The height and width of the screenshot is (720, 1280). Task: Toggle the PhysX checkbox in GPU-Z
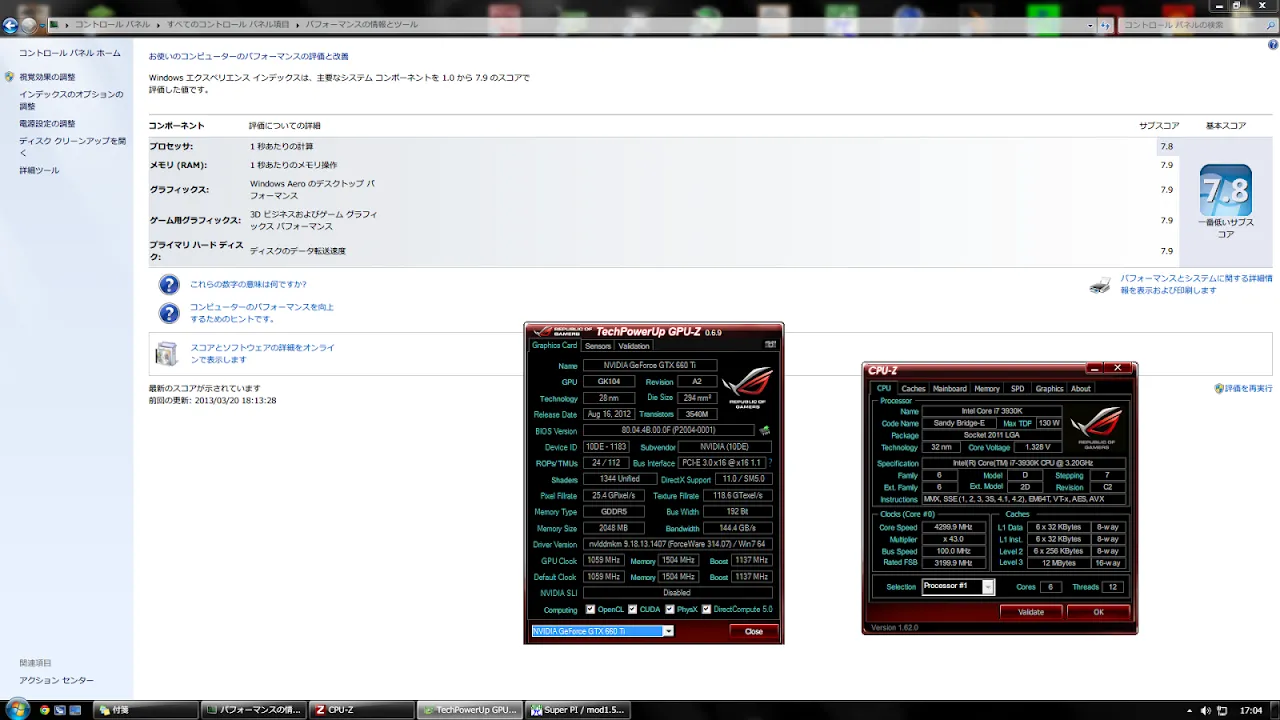click(x=670, y=609)
